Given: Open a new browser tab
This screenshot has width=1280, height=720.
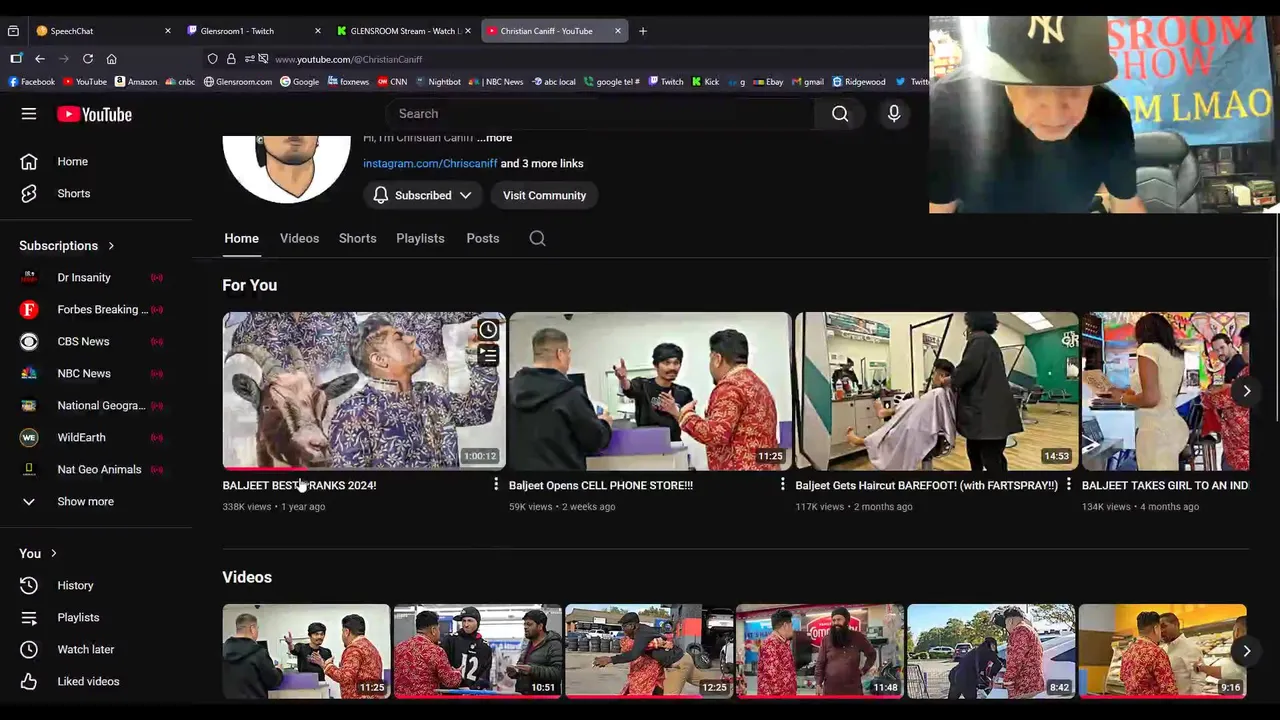Looking at the screenshot, I should pyautogui.click(x=643, y=31).
